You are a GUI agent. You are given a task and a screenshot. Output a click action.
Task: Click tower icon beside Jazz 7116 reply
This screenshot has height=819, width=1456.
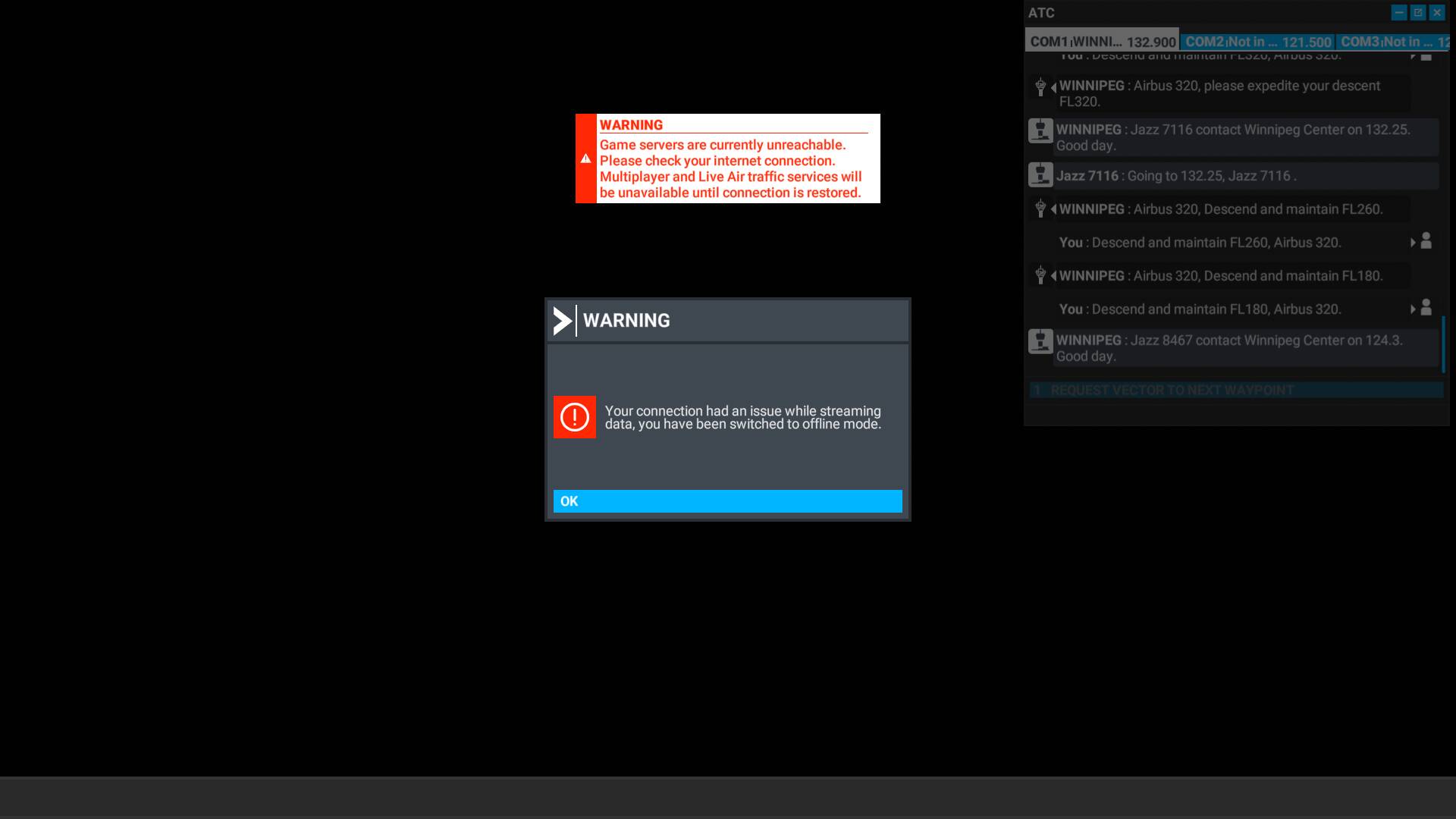click(x=1040, y=175)
